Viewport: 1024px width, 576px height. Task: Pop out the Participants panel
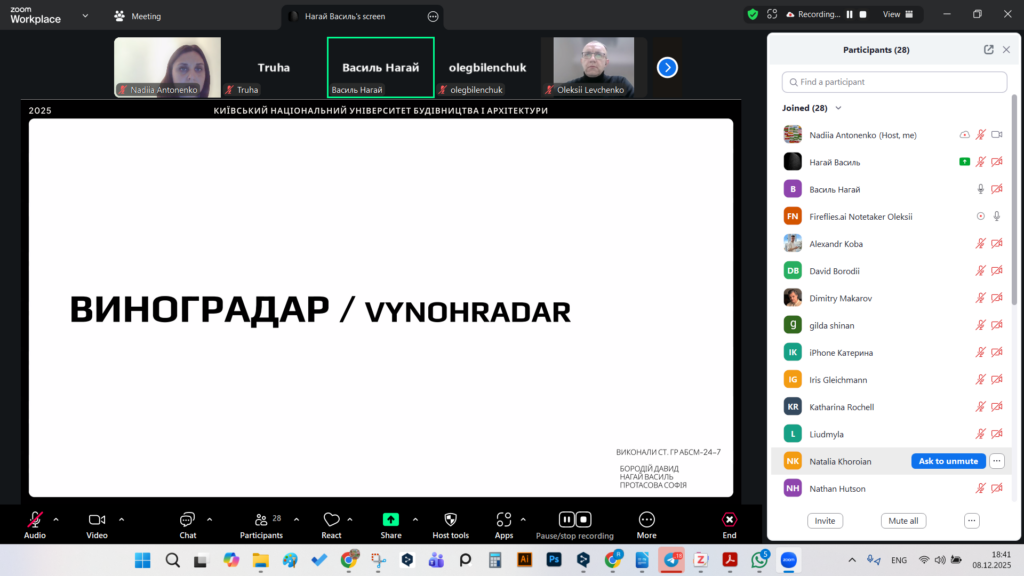pyautogui.click(x=989, y=49)
